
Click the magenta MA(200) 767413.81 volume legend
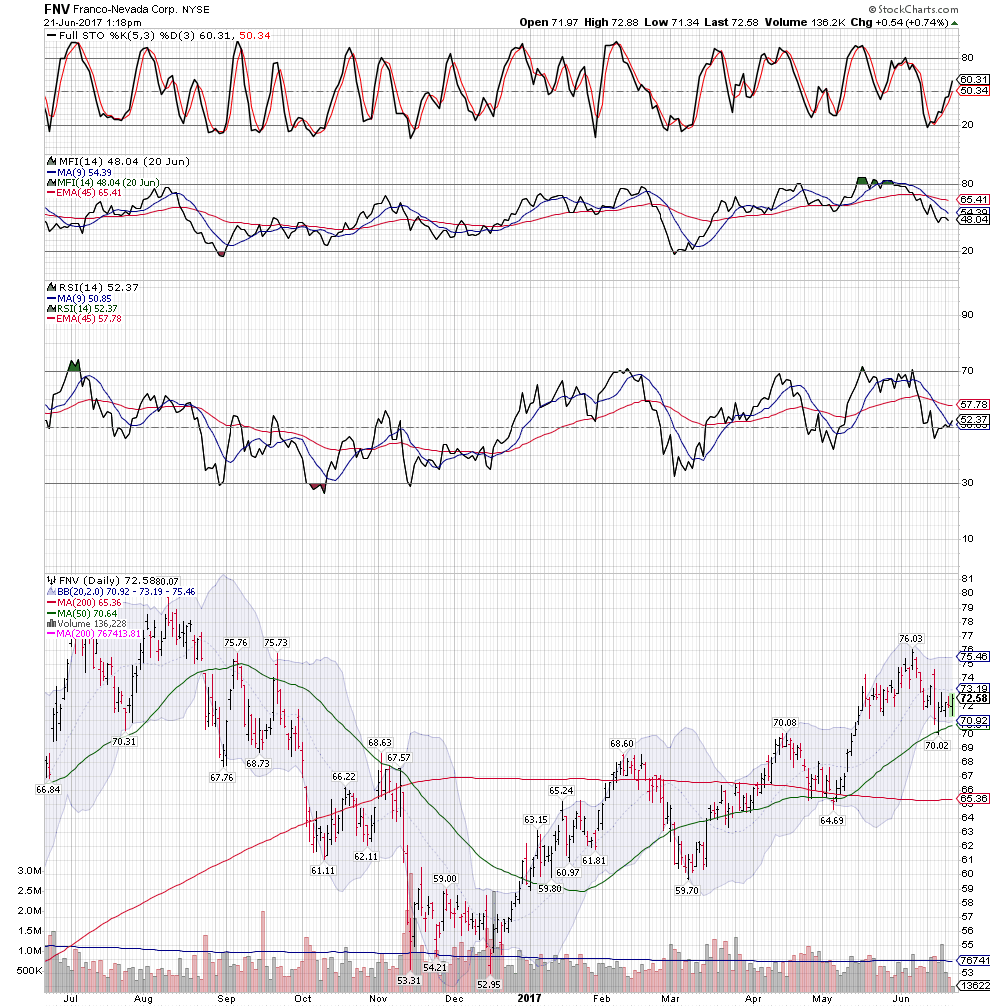[x=94, y=634]
